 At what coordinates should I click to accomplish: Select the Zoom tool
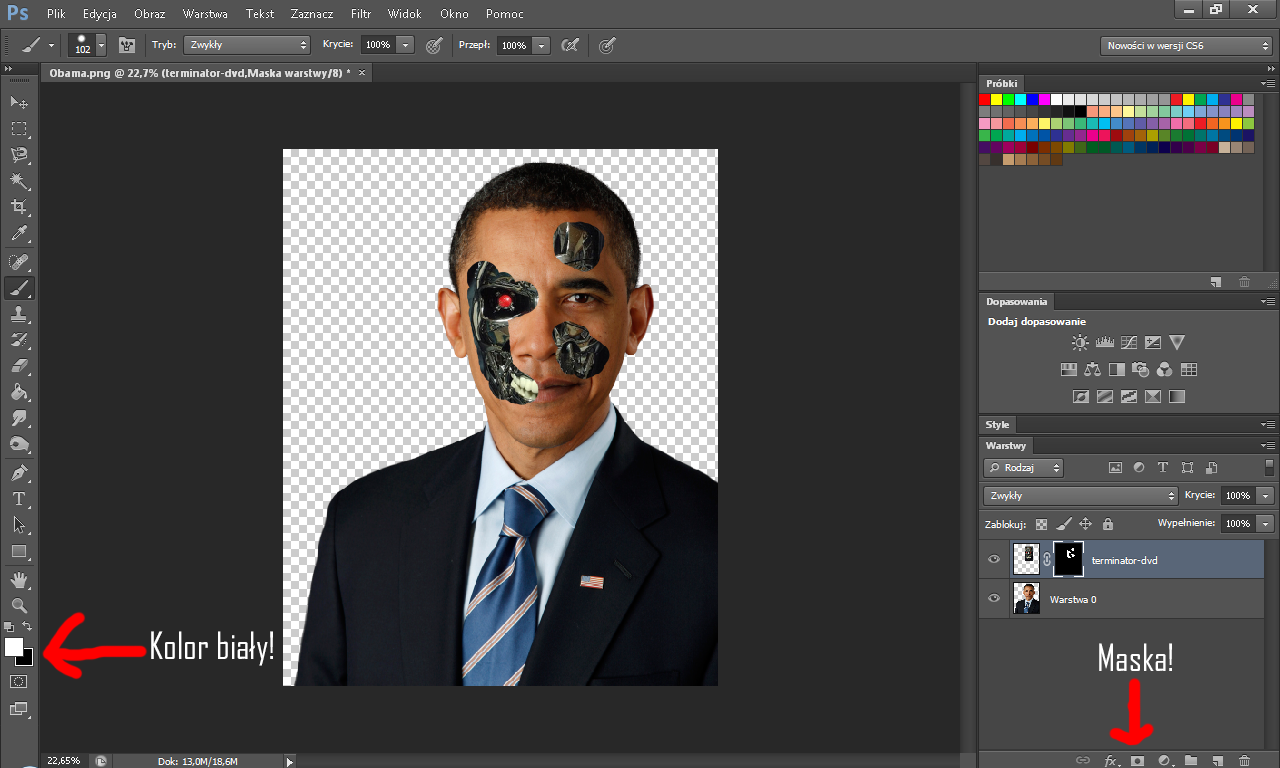19,605
